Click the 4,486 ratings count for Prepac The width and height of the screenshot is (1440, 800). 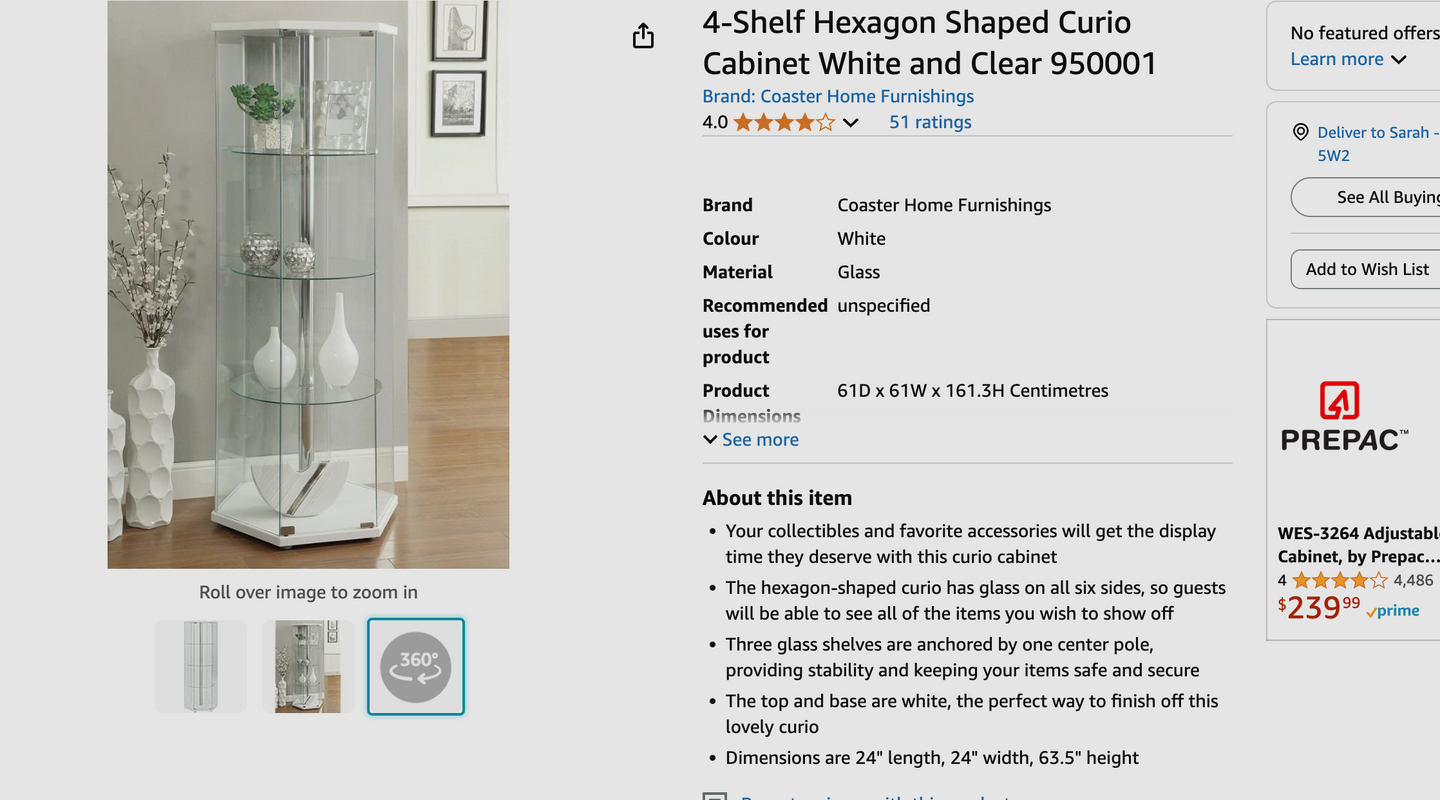point(1413,580)
